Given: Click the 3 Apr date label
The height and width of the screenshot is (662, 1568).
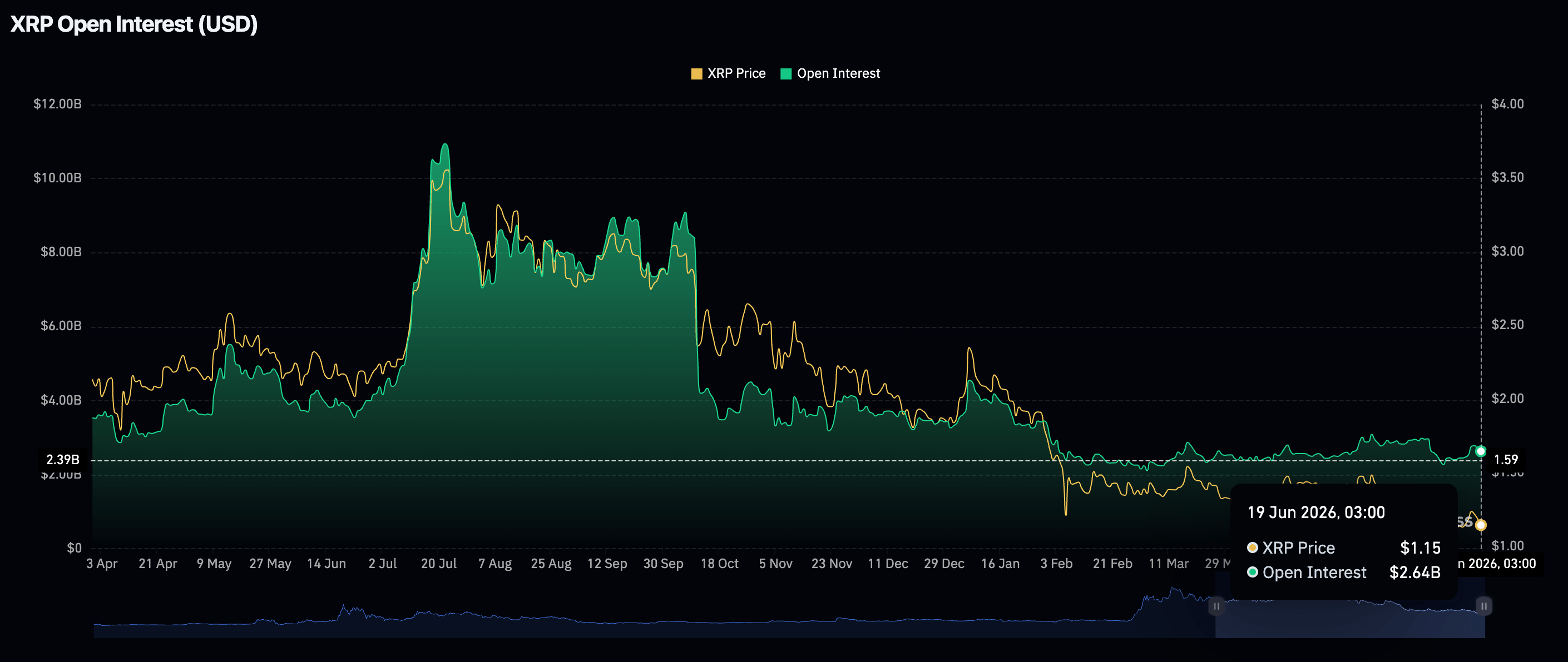Looking at the screenshot, I should pyautogui.click(x=102, y=564).
